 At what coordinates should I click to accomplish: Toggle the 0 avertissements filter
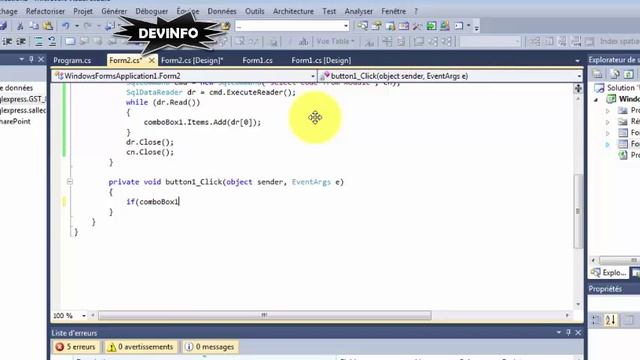(x=140, y=347)
